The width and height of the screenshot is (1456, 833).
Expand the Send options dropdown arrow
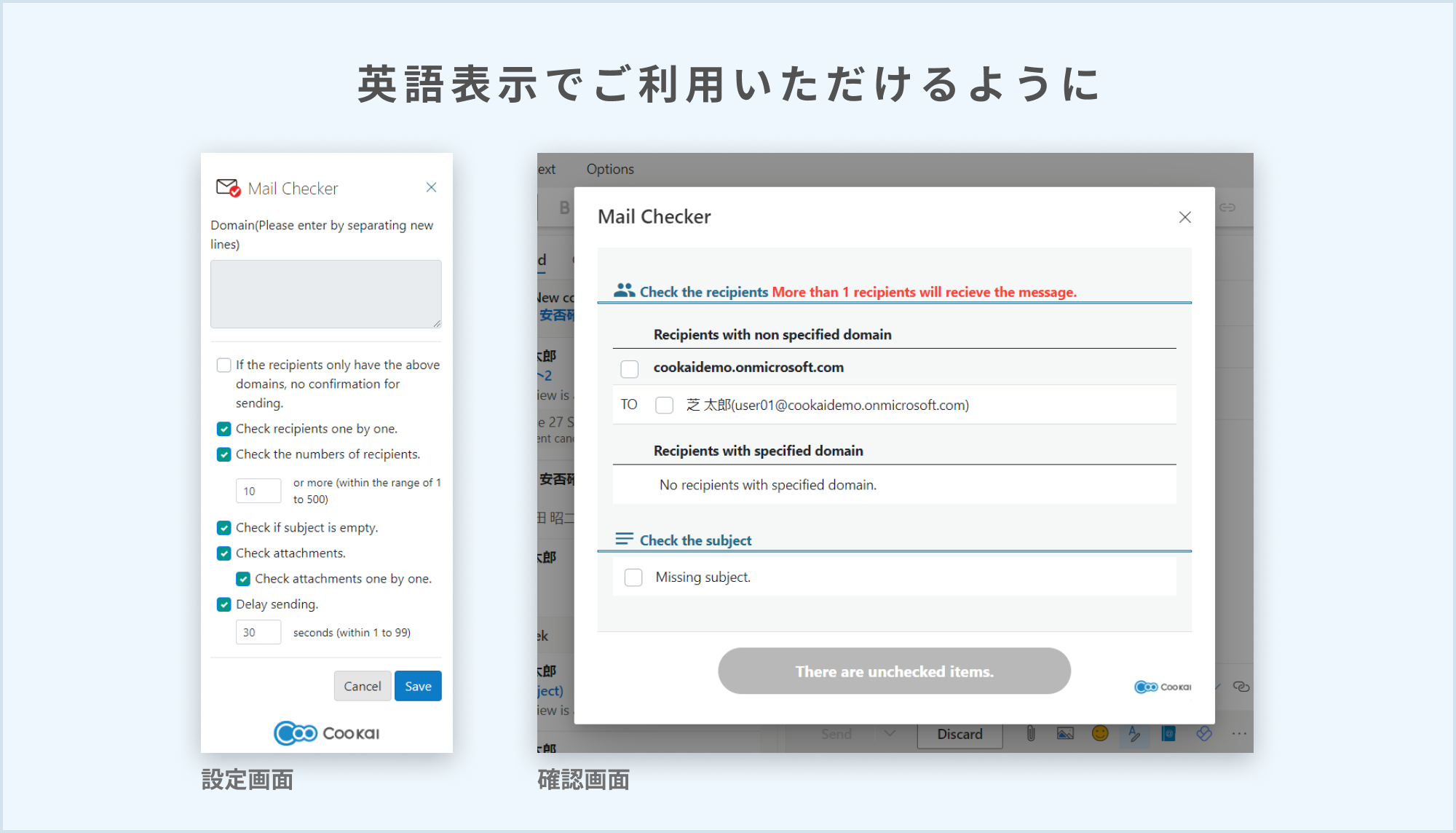point(890,733)
